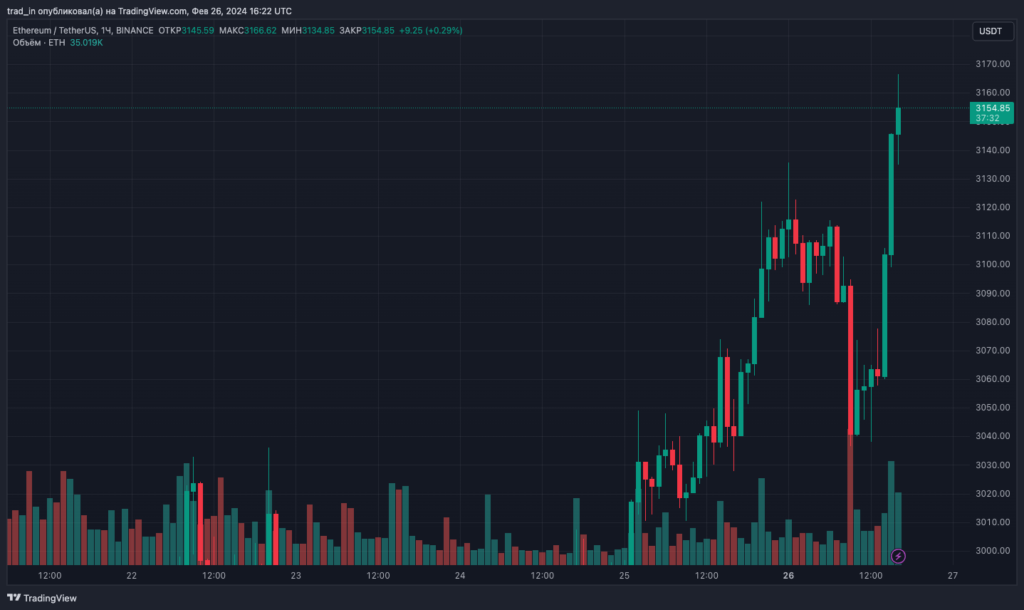Click the purple lightning event marker
Viewport: 1024px width, 610px height.
[x=898, y=556]
